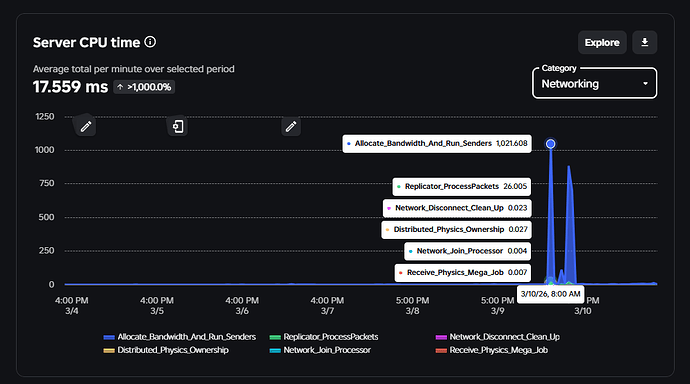690x384 pixels.
Task: Click the >1,000.0% change badge
Action: 144,87
